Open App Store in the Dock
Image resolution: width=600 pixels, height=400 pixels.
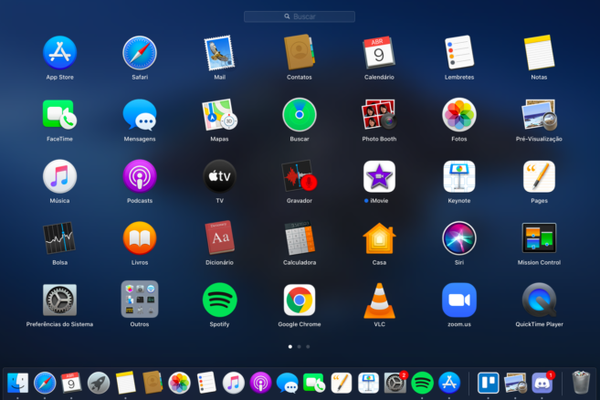449,383
